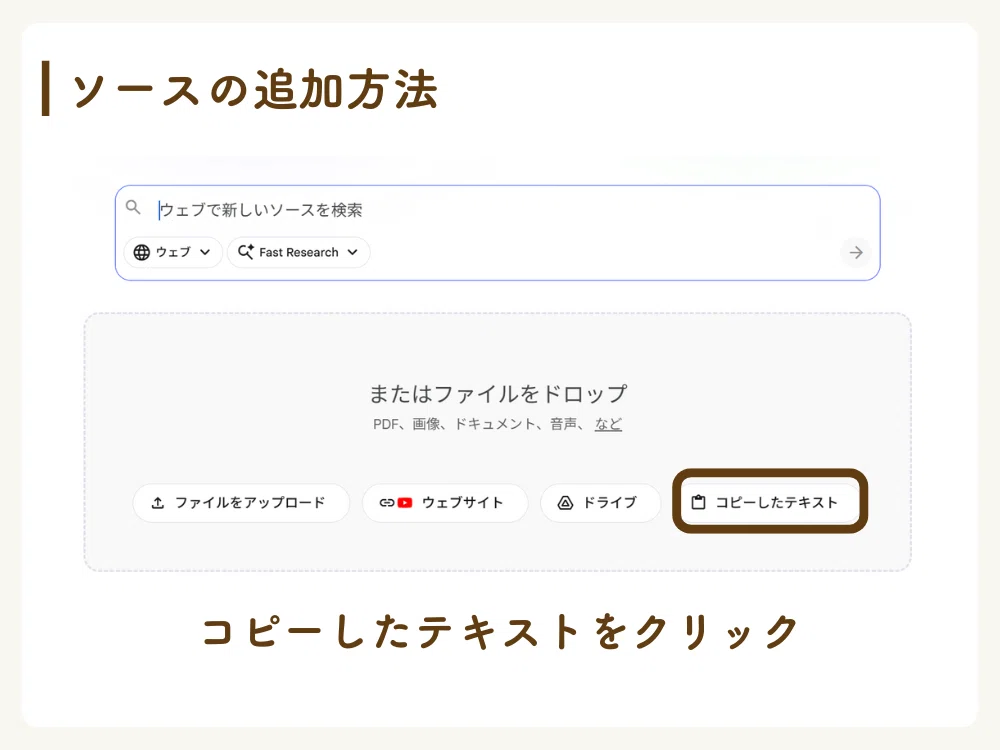
Task: Open the など supported formats link
Action: point(608,424)
